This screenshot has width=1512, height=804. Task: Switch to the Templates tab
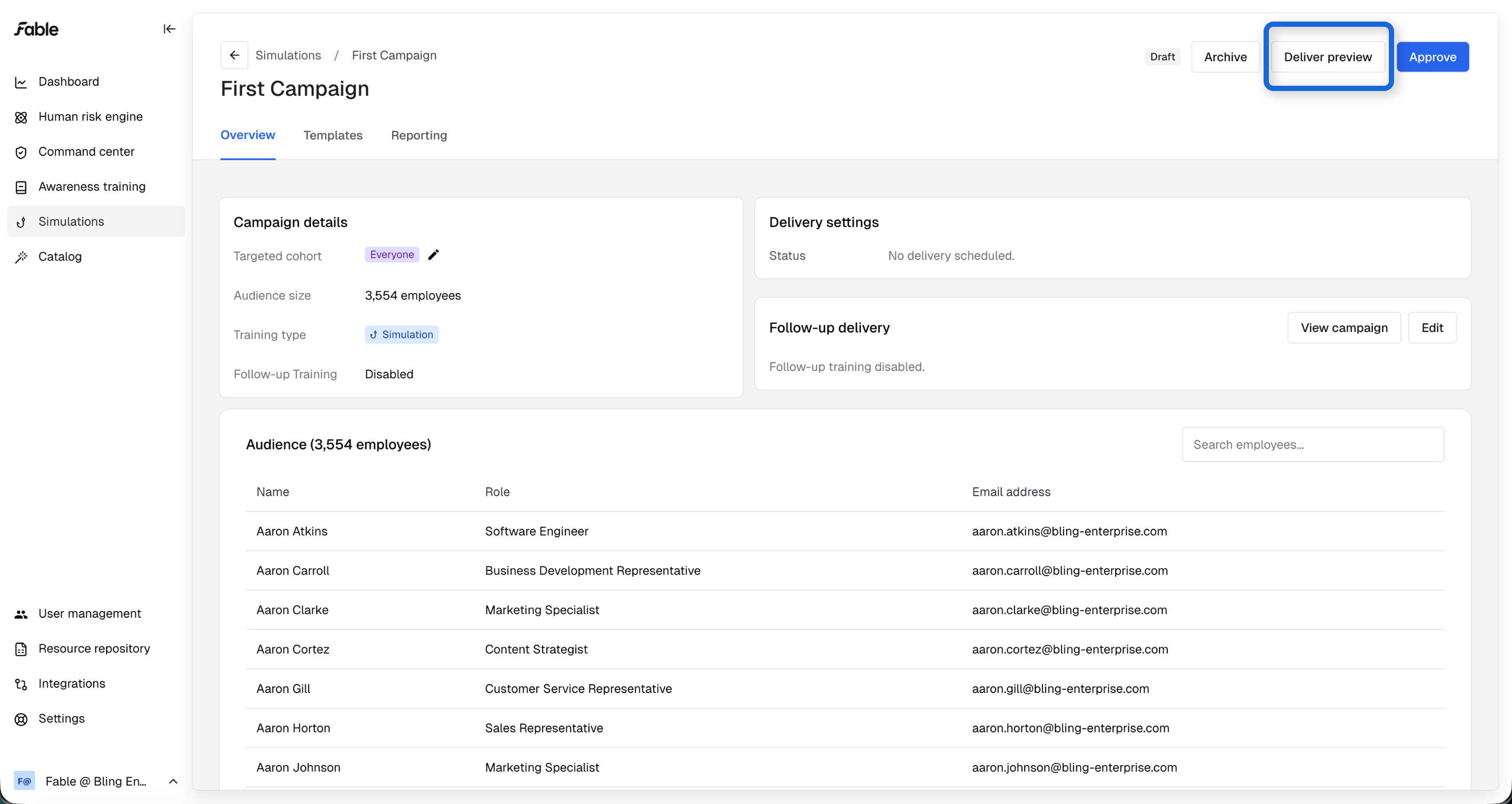tap(333, 135)
